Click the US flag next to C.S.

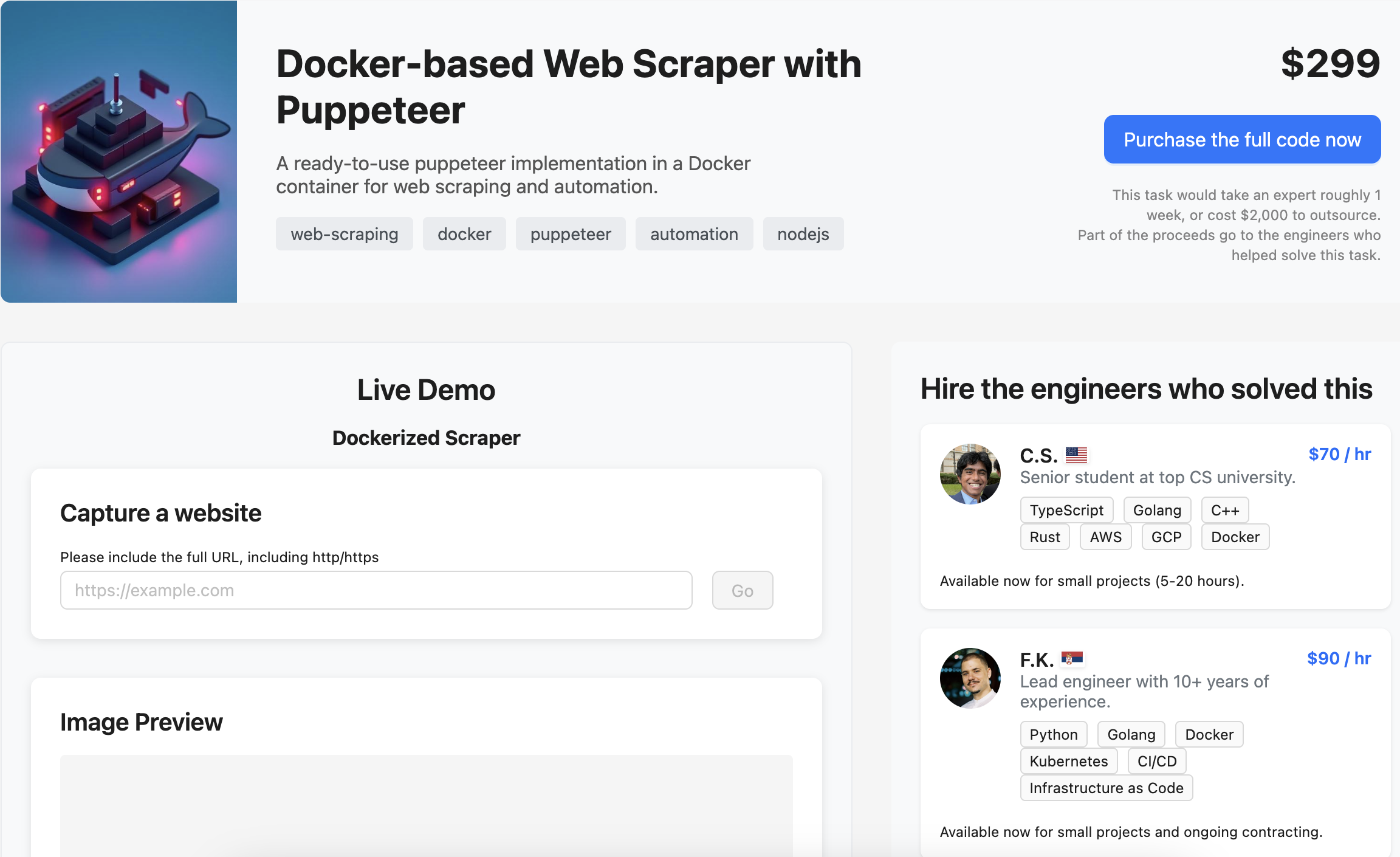pos(1076,455)
